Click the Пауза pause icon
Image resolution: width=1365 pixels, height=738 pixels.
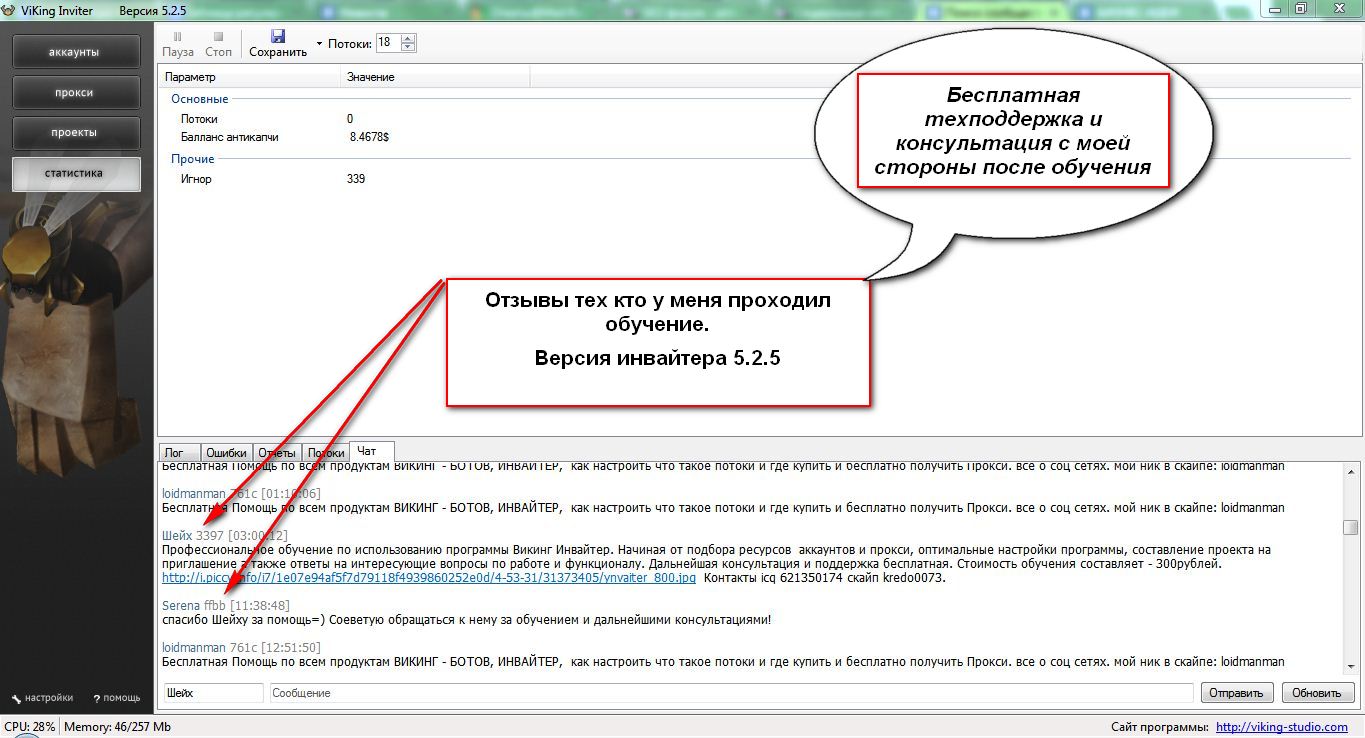click(x=177, y=37)
